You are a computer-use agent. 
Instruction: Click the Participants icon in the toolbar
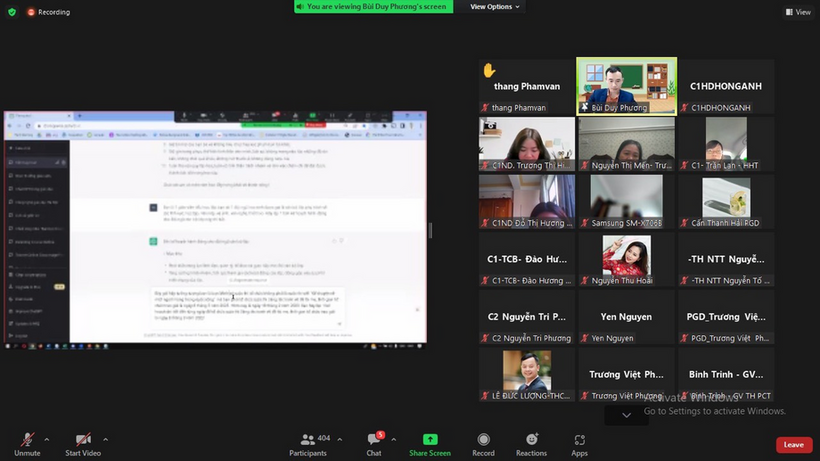(308, 439)
